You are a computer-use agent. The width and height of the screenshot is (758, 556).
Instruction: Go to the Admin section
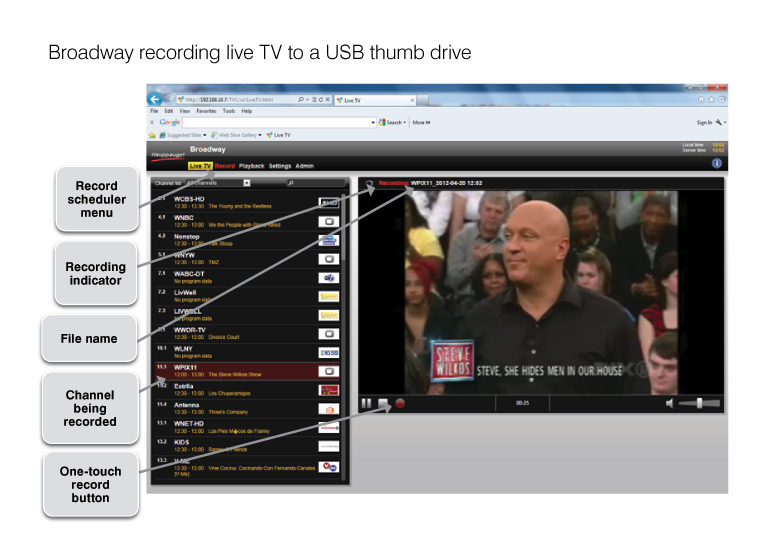305,166
